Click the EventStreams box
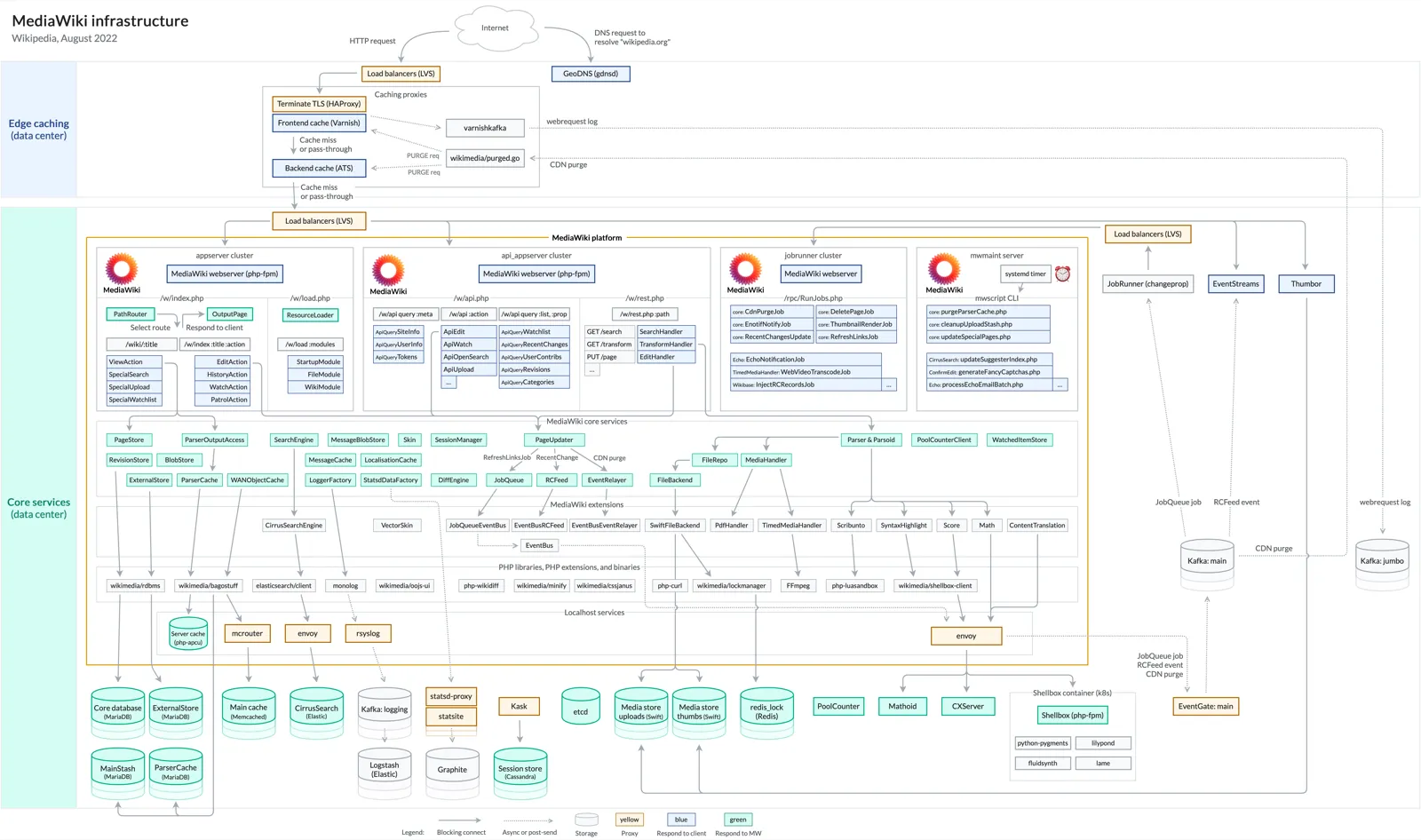Screen dimensions: 1421x840 (x=1236, y=284)
